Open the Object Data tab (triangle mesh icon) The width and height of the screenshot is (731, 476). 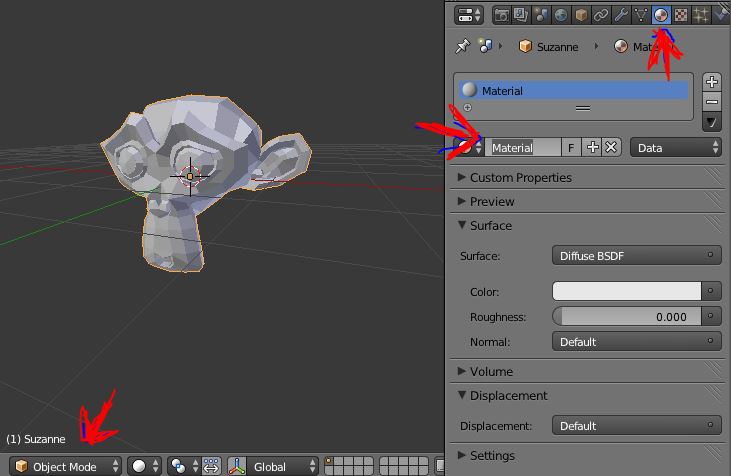click(641, 15)
